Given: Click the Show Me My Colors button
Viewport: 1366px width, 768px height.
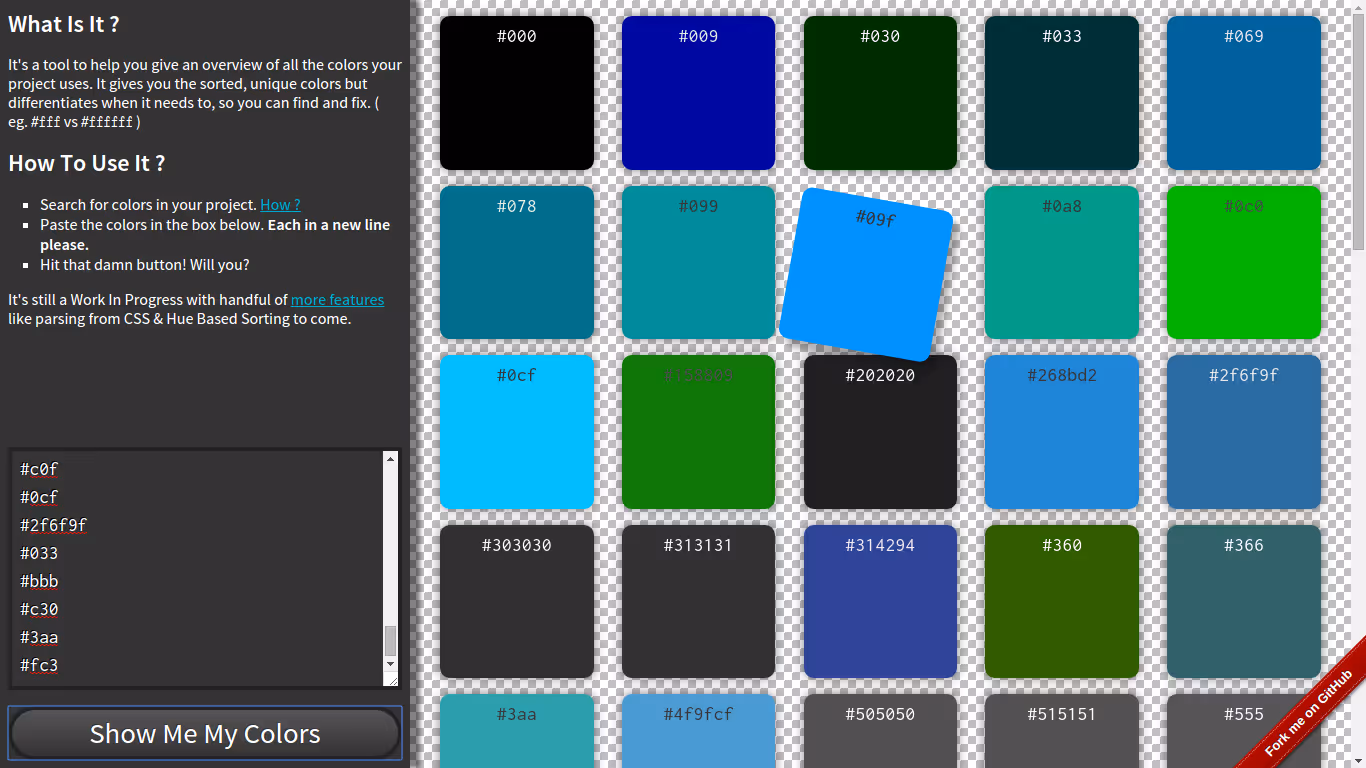Looking at the screenshot, I should [x=205, y=734].
